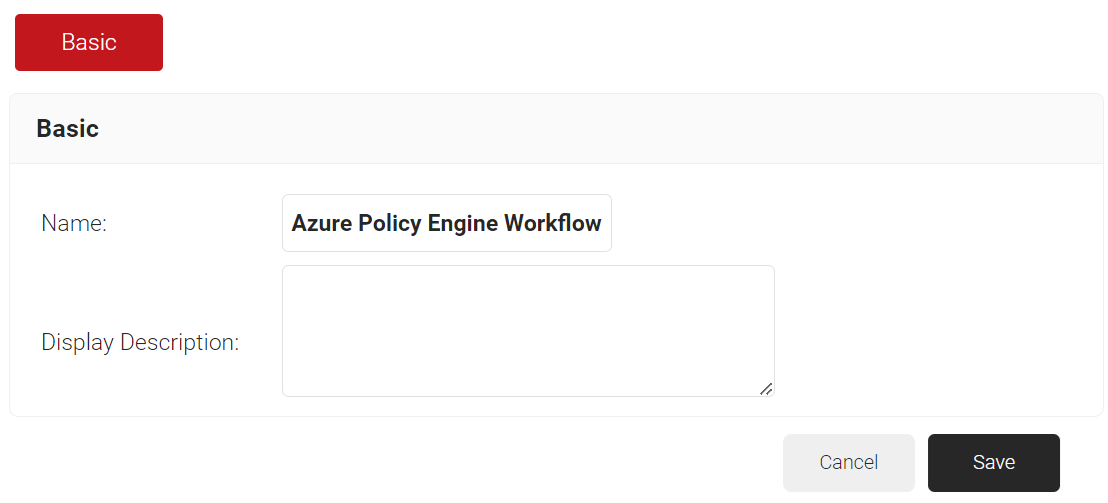This screenshot has width=1108, height=503.
Task: Click the "Name:" label text
Action: click(x=74, y=223)
